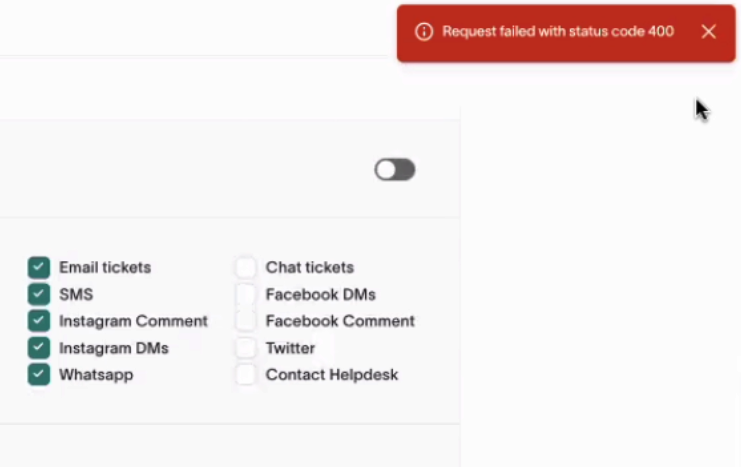Viewport: 741px width, 467px height.
Task: Click the 'Chat tickets' label text
Action: 310,268
